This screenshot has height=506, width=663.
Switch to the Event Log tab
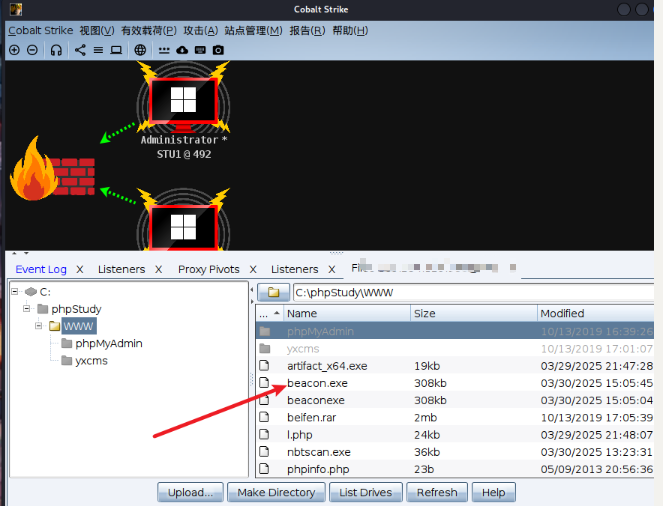point(41,269)
